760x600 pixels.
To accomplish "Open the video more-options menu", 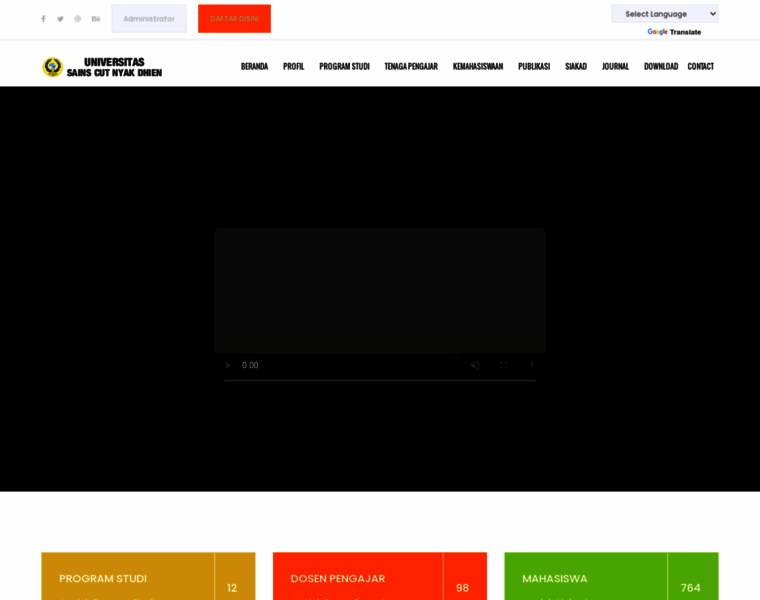I will point(532,365).
